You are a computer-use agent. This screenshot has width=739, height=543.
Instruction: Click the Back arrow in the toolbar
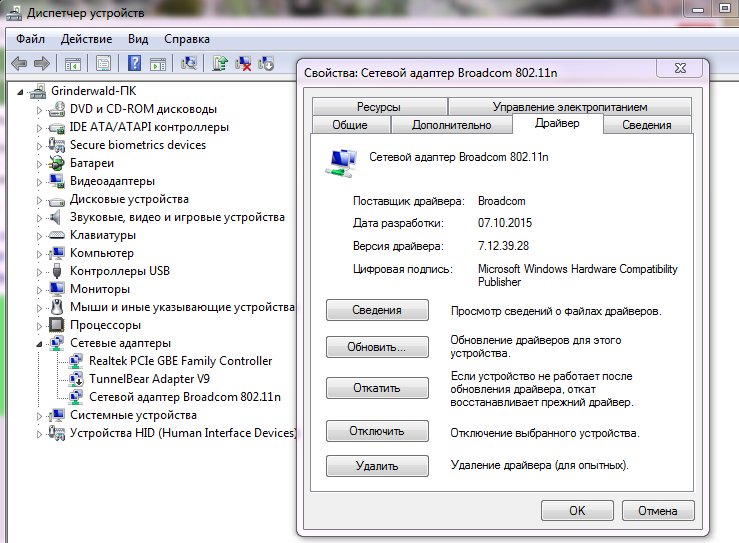19,63
